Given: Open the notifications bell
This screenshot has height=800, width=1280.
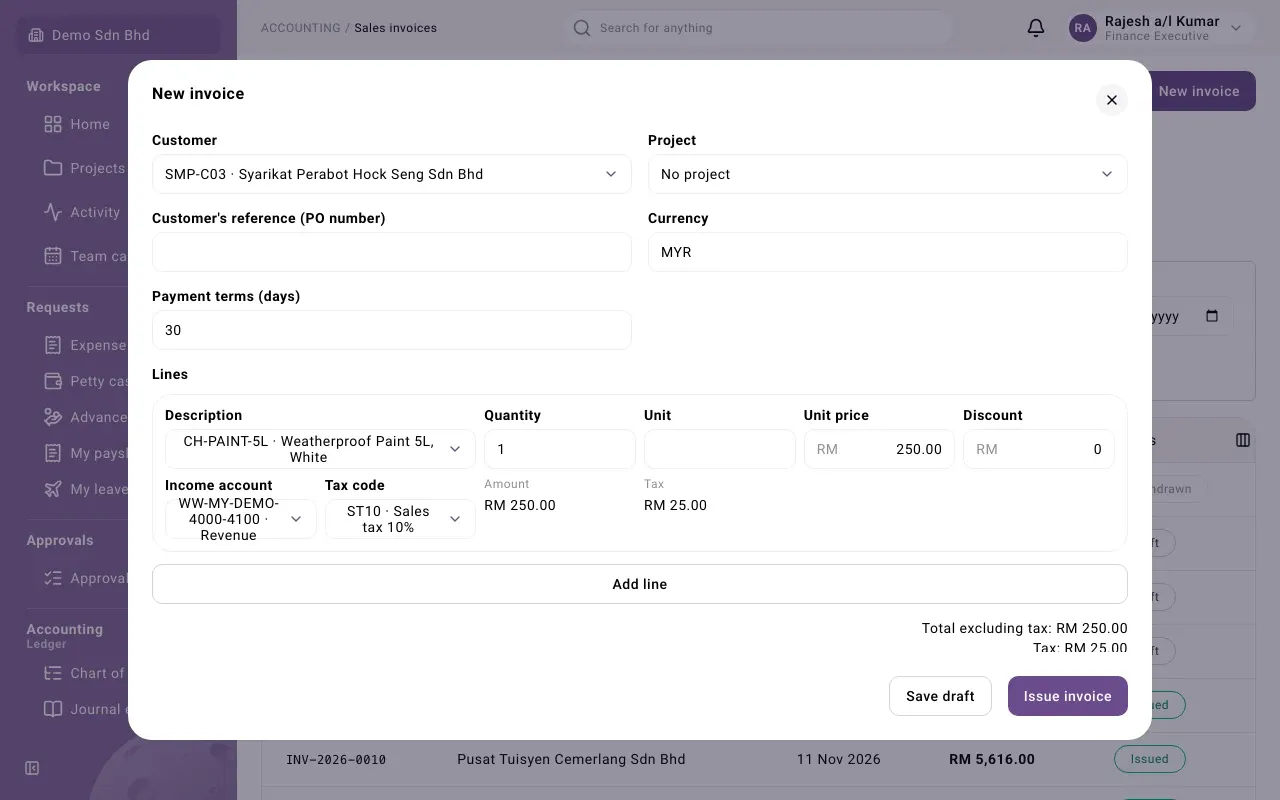Looking at the screenshot, I should click(x=1036, y=28).
